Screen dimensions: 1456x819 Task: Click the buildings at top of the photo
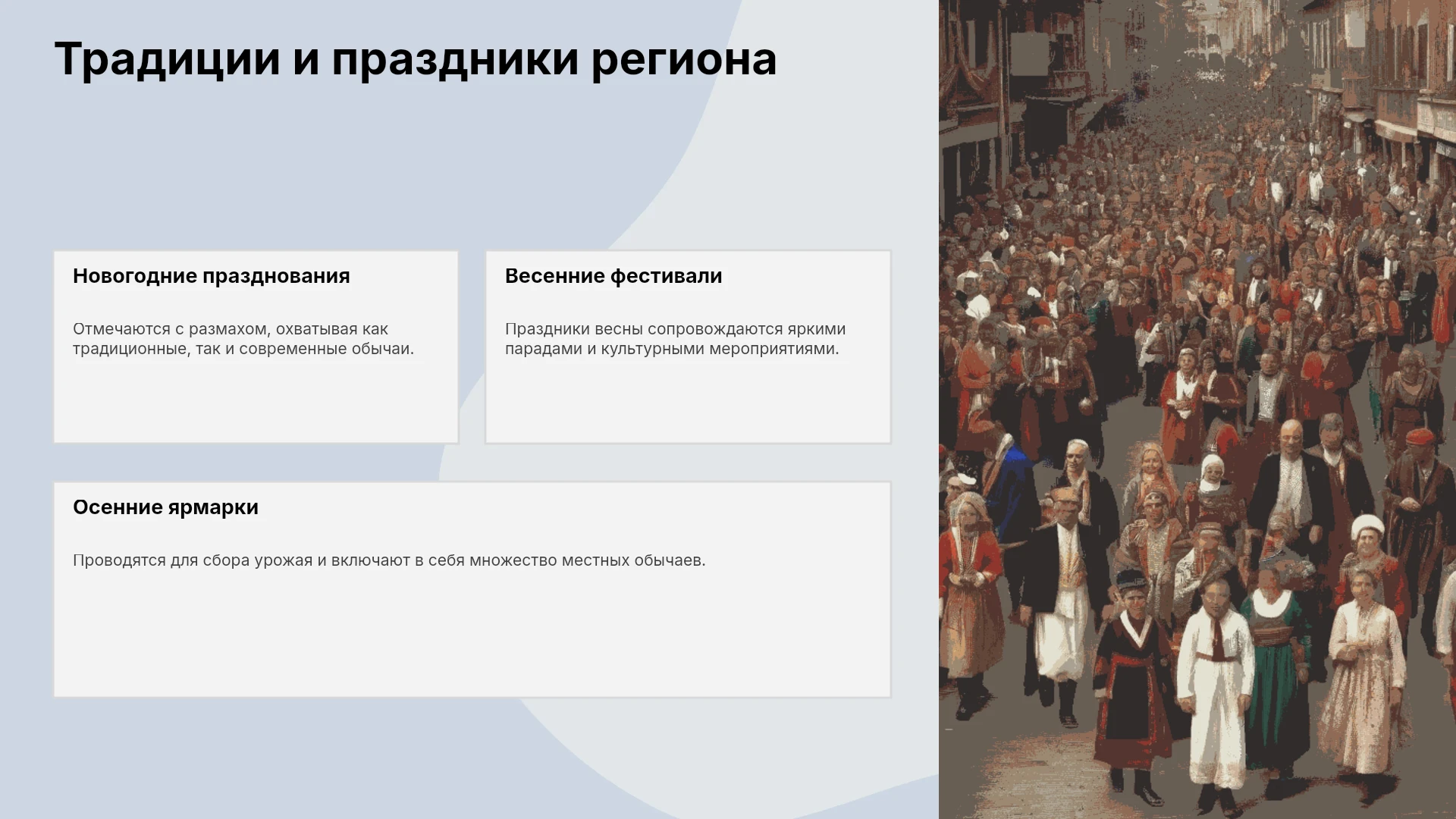tap(1197, 61)
